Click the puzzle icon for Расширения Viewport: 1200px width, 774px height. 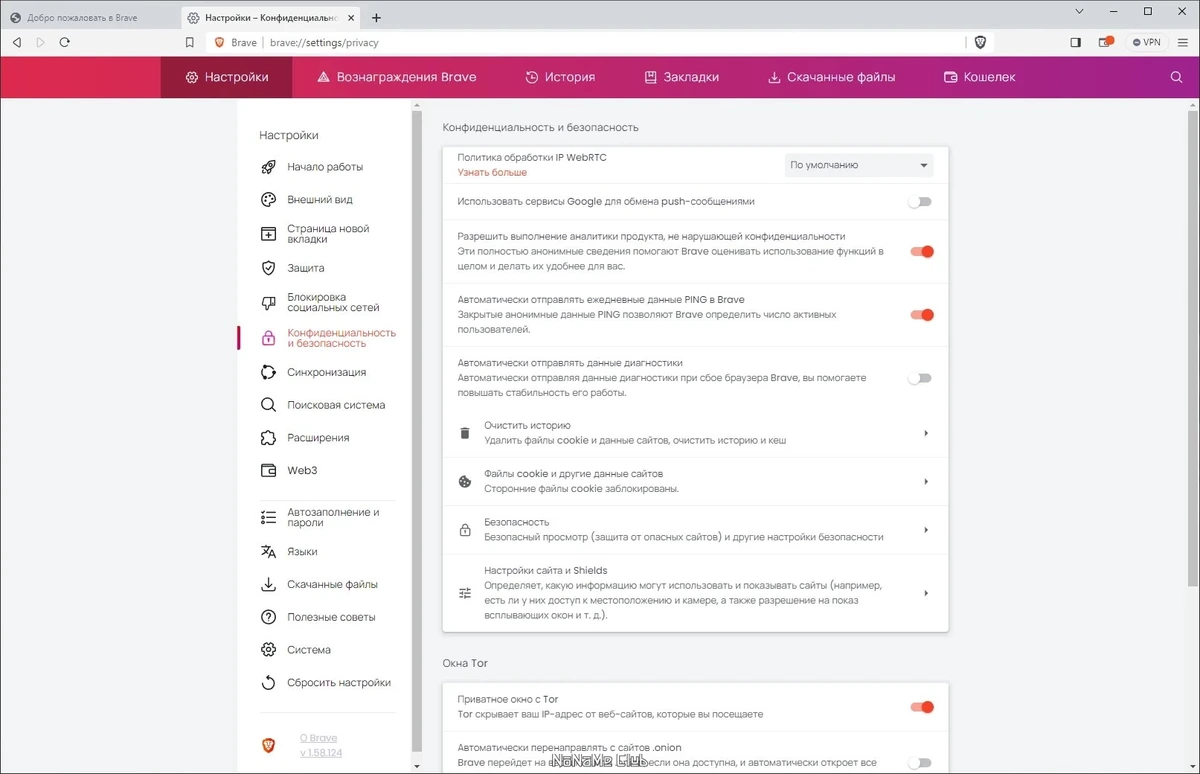(268, 438)
